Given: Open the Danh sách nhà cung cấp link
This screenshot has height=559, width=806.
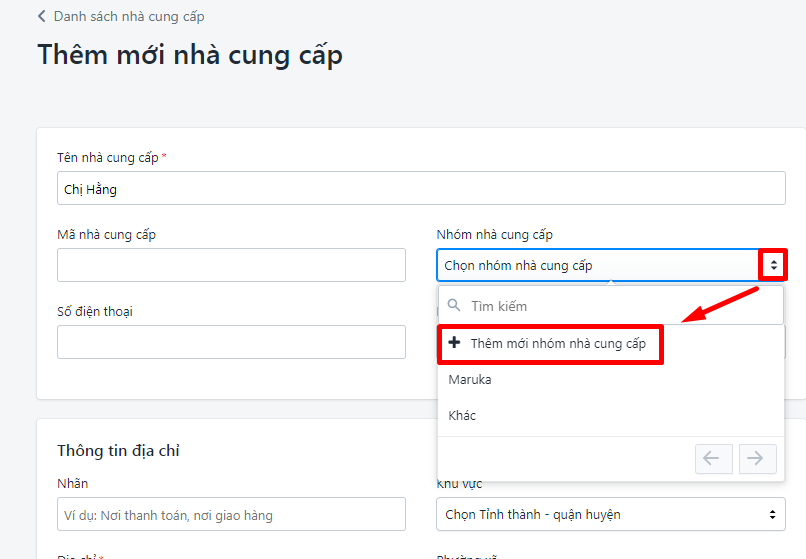Looking at the screenshot, I should (129, 17).
